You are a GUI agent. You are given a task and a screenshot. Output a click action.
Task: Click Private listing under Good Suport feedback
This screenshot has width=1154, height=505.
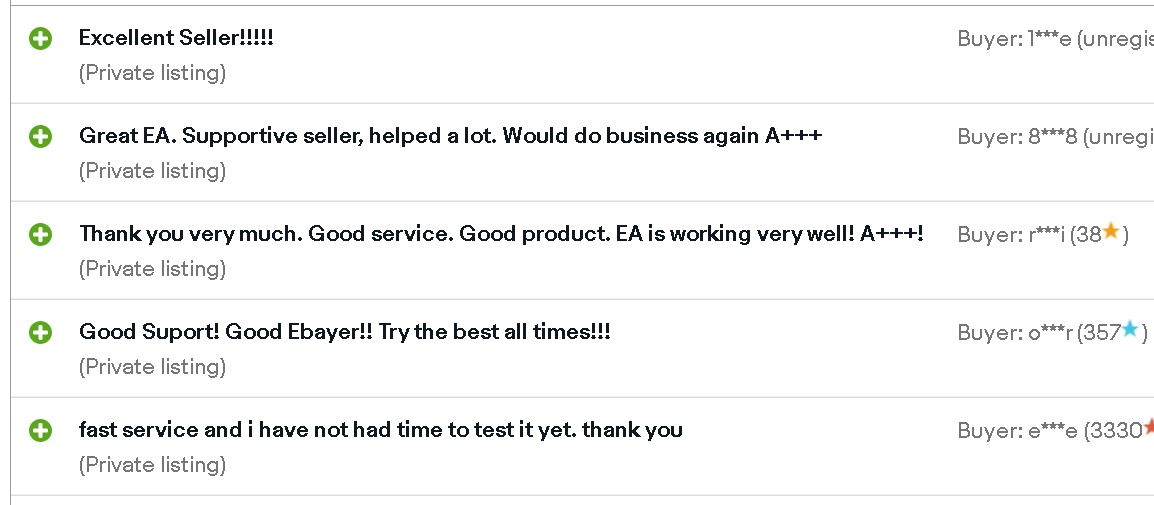tap(152, 367)
